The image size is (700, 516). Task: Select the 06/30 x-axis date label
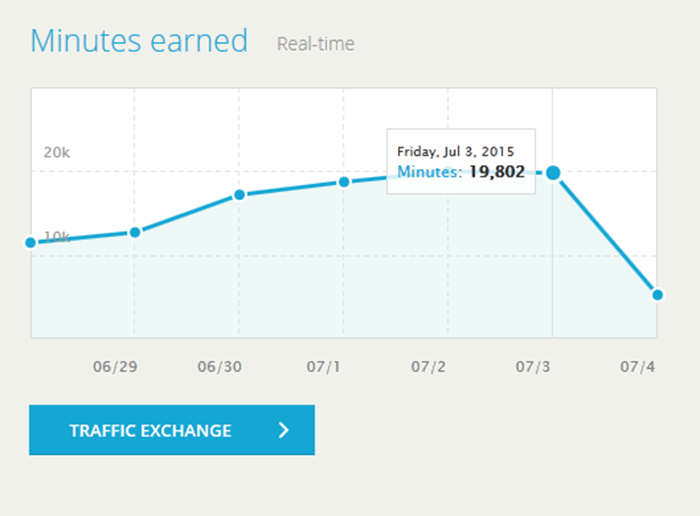tap(219, 366)
